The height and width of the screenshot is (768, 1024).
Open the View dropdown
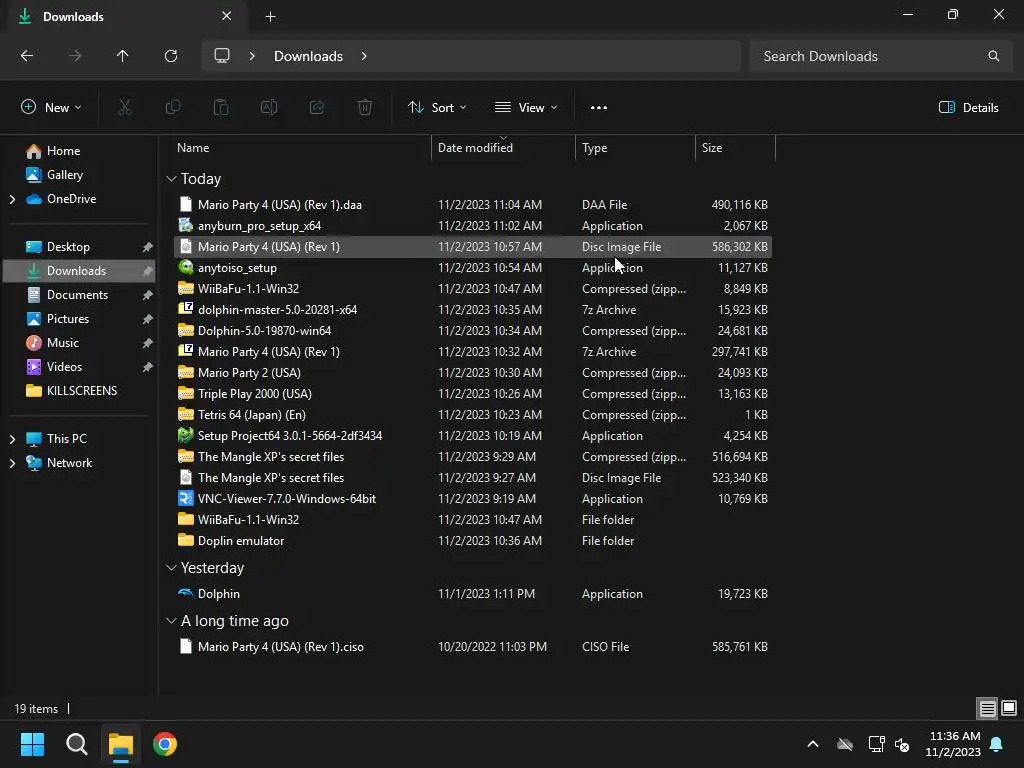(526, 108)
